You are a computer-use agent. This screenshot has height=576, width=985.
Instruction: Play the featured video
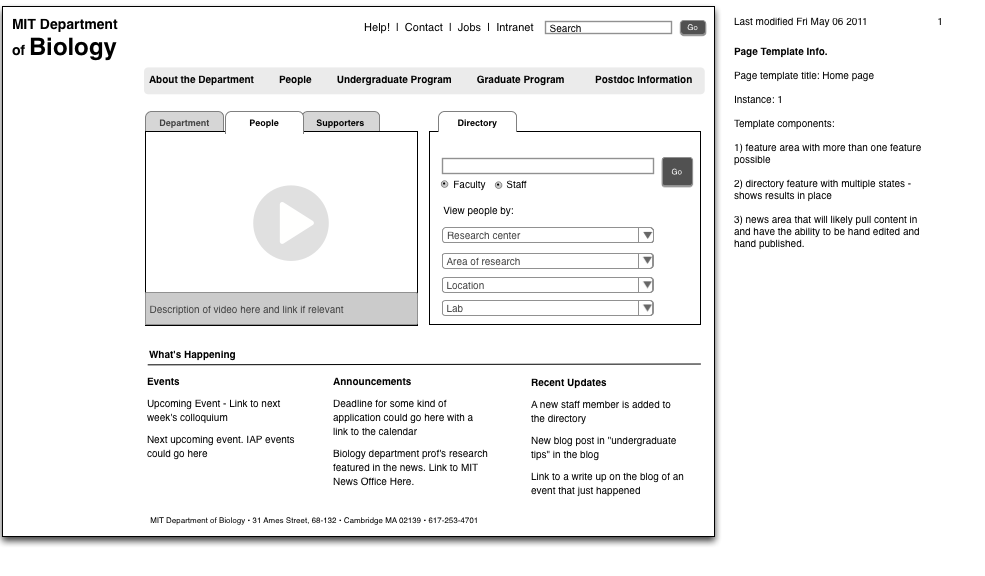[291, 223]
